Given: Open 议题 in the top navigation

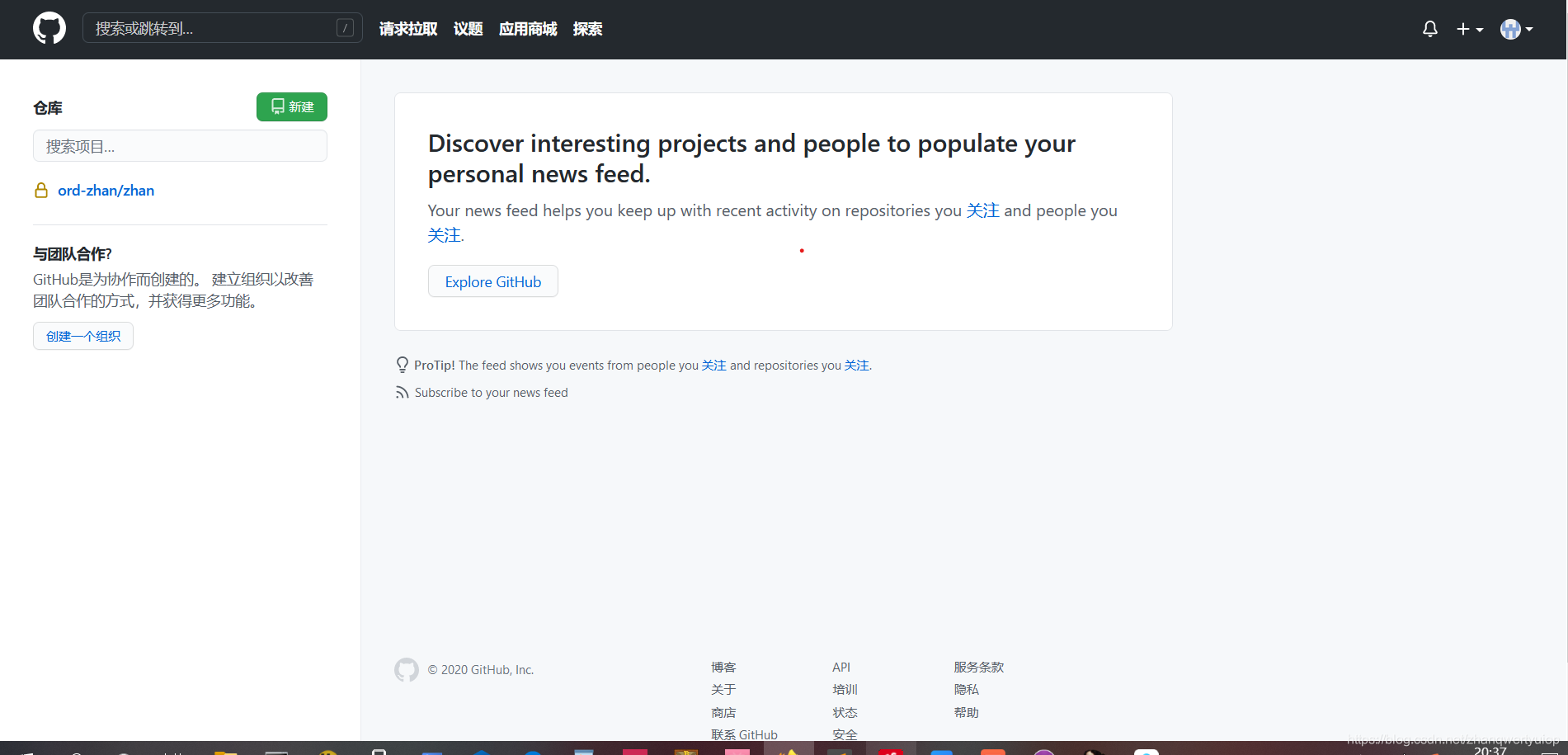Looking at the screenshot, I should (x=468, y=29).
